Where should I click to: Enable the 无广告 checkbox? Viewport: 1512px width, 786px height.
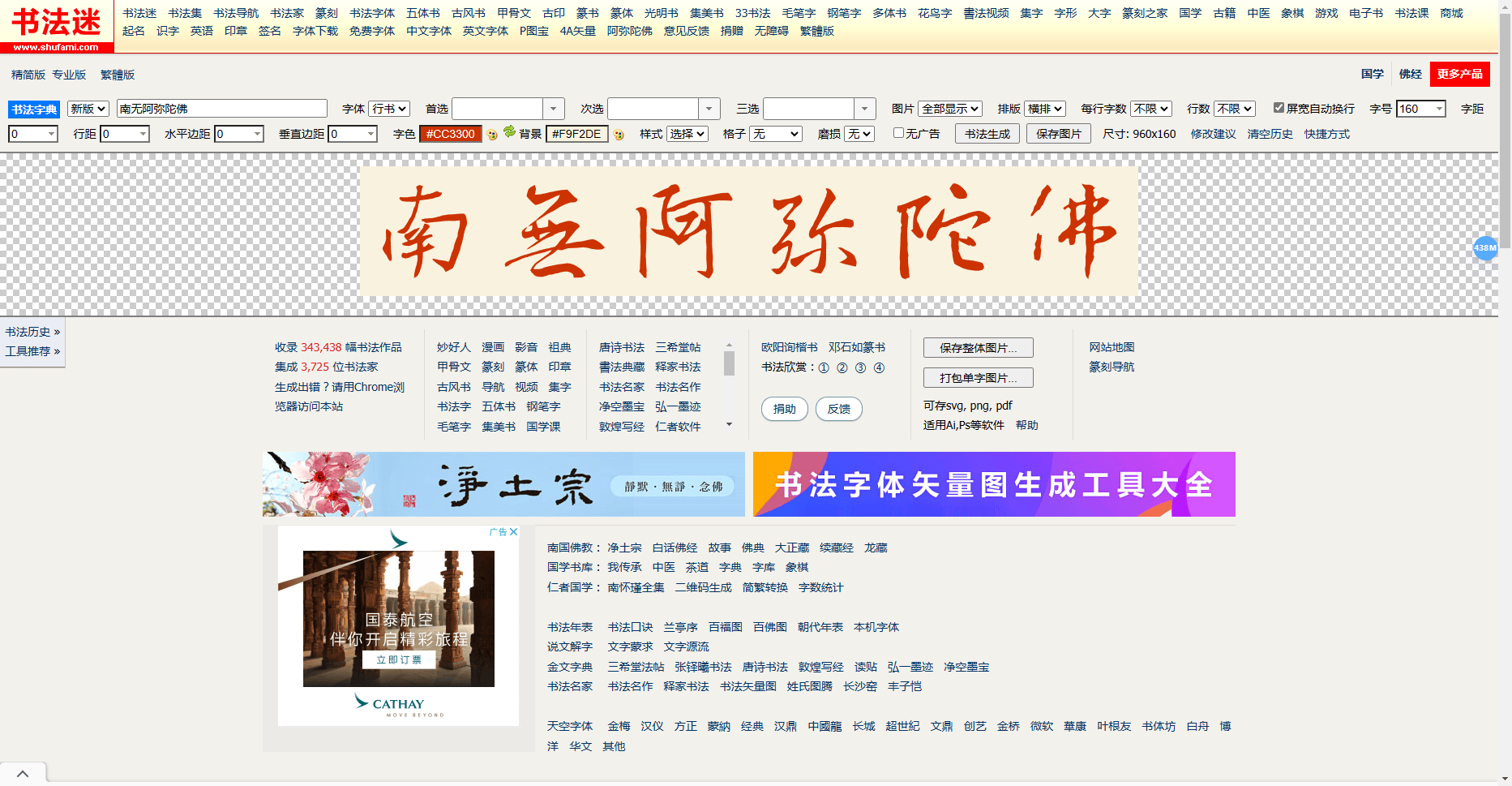point(897,132)
